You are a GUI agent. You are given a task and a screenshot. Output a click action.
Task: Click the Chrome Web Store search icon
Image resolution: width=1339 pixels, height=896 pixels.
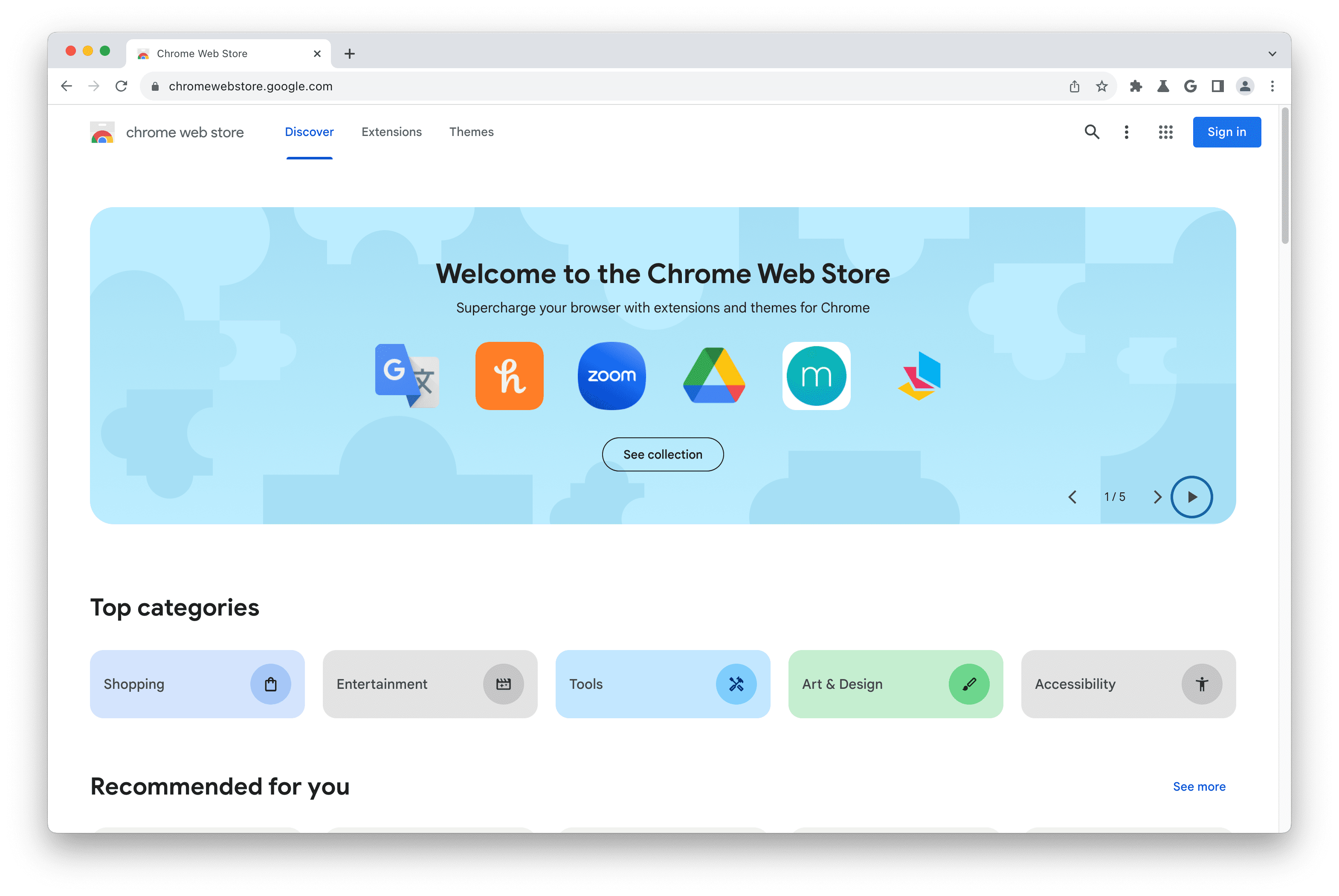tap(1094, 131)
